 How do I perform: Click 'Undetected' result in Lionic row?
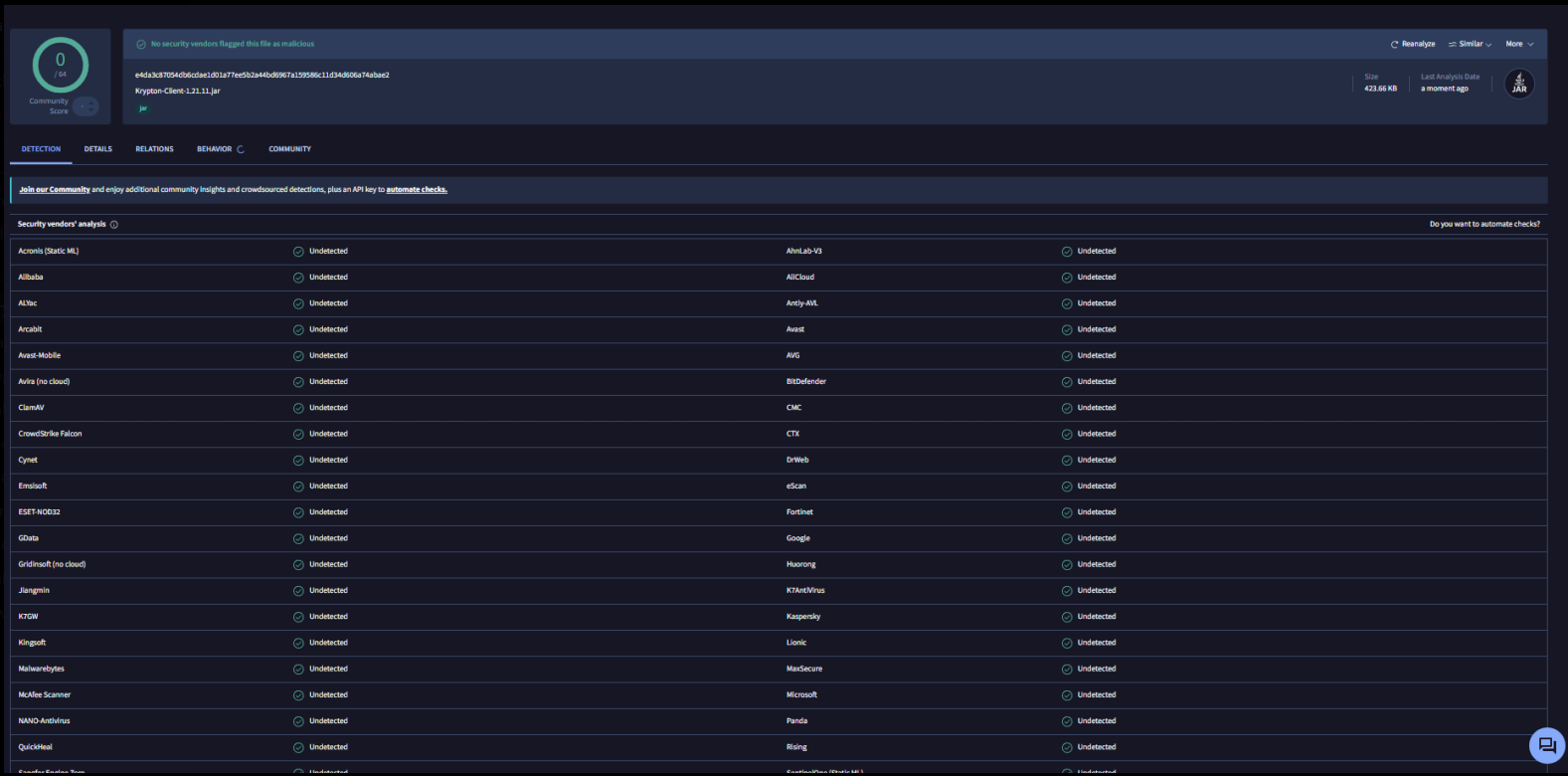click(x=1097, y=643)
